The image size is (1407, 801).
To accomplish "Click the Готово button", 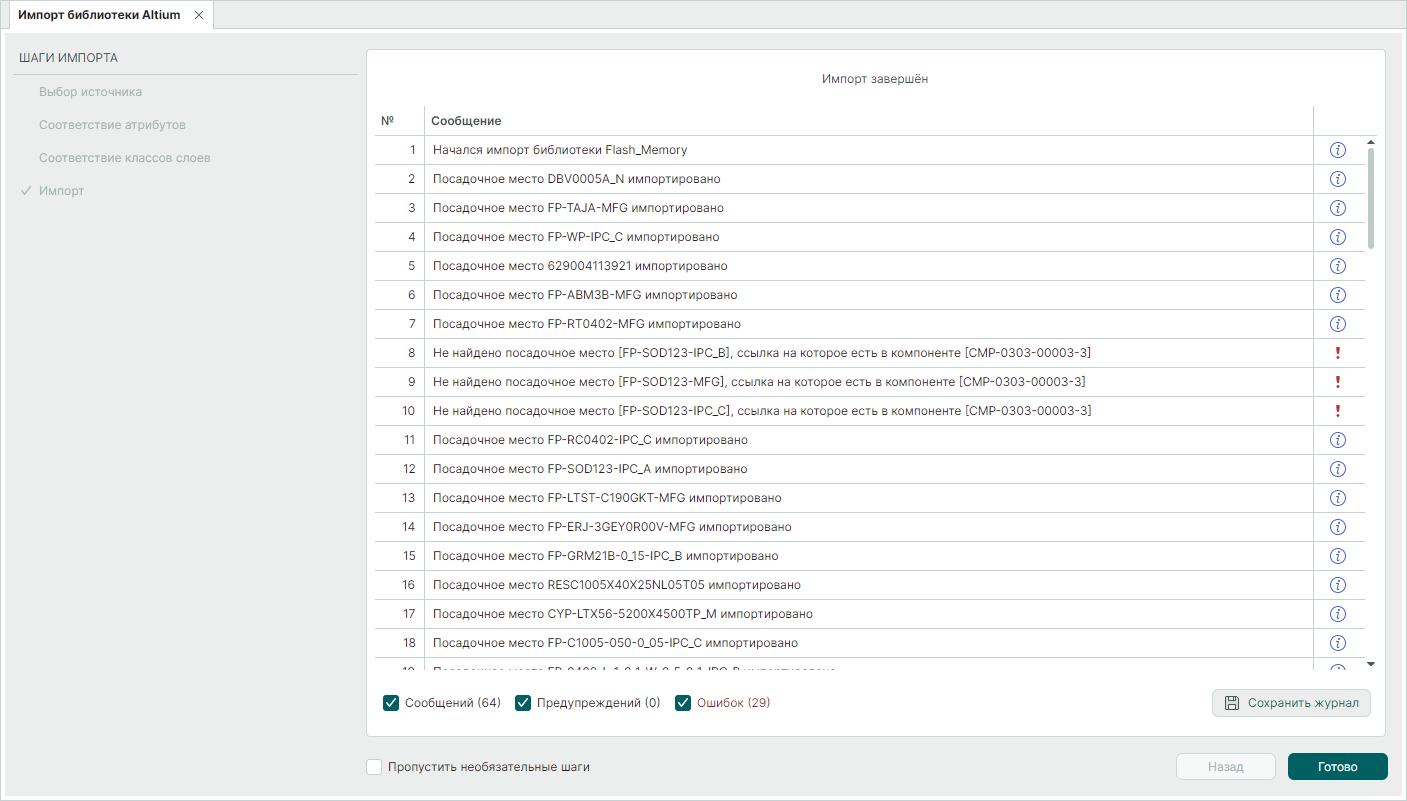I will click(1338, 767).
